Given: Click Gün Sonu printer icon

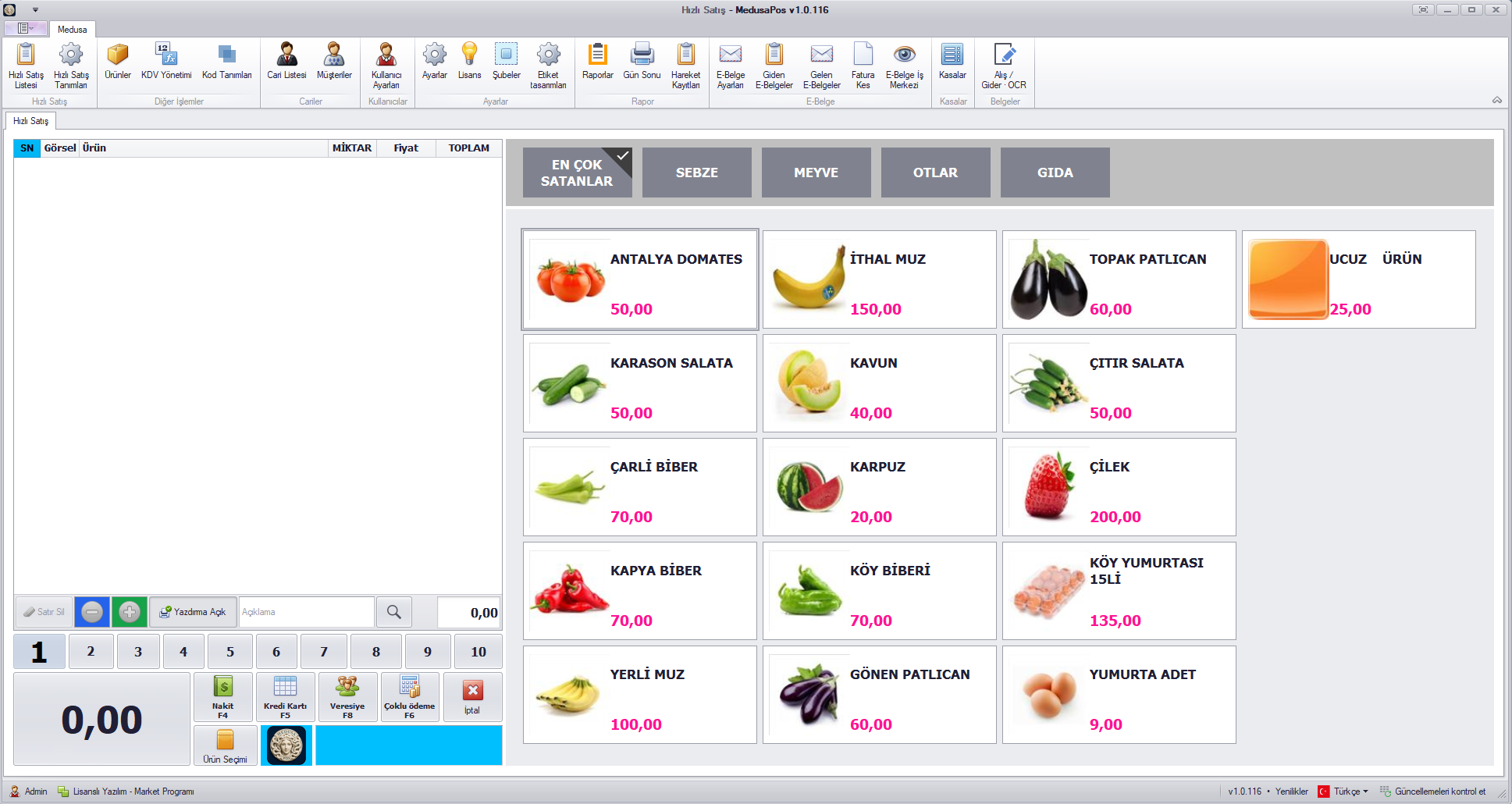Looking at the screenshot, I should point(642,61).
